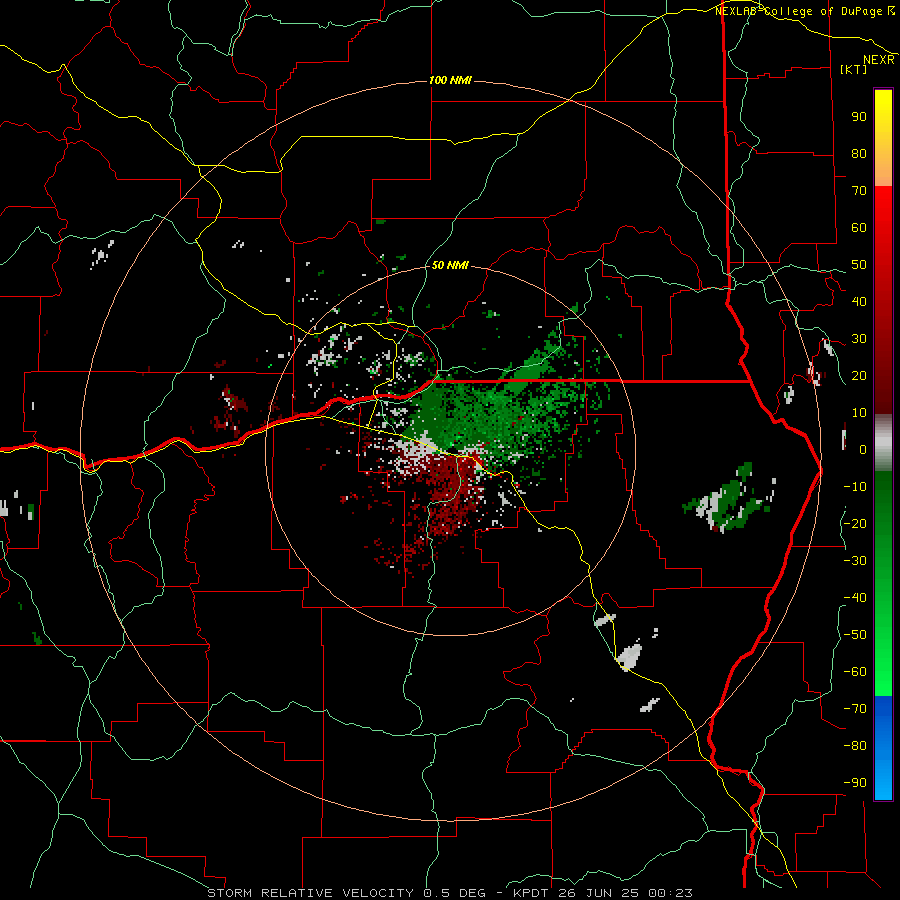Click the blue bottom segment of color bar

click(883, 748)
